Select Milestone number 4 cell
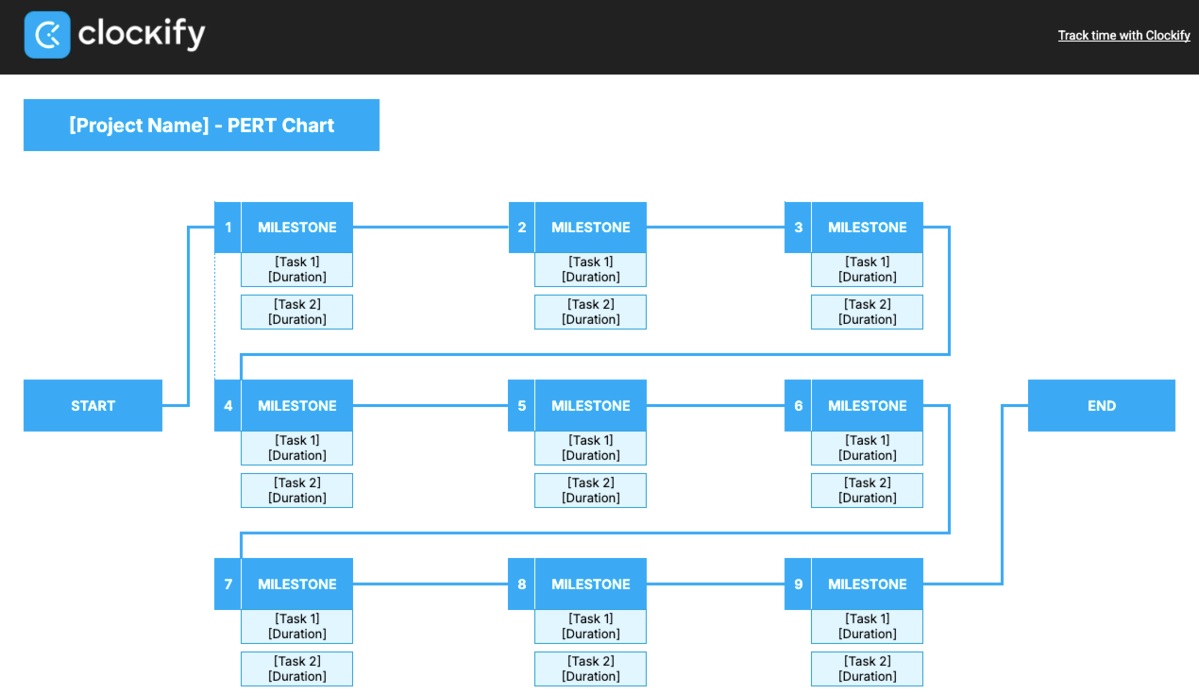The width and height of the screenshot is (1199, 694). tap(228, 406)
